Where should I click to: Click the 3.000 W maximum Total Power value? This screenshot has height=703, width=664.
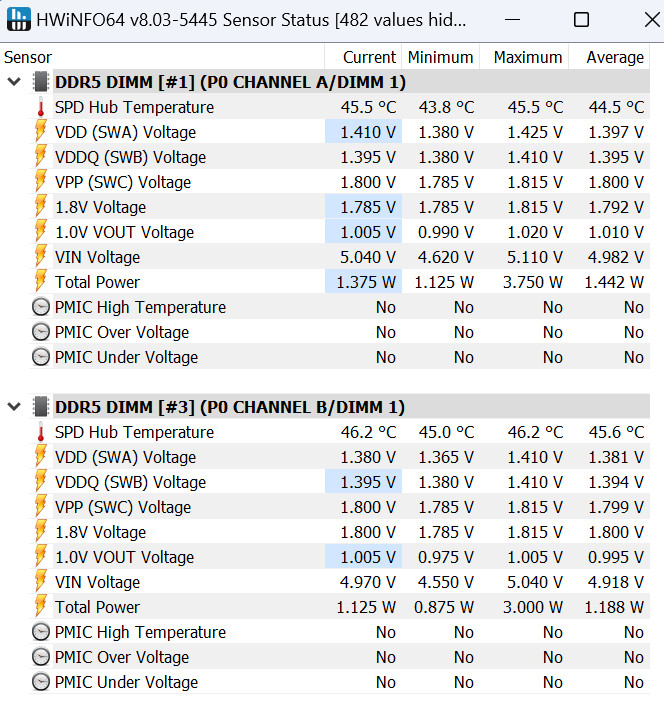click(533, 608)
